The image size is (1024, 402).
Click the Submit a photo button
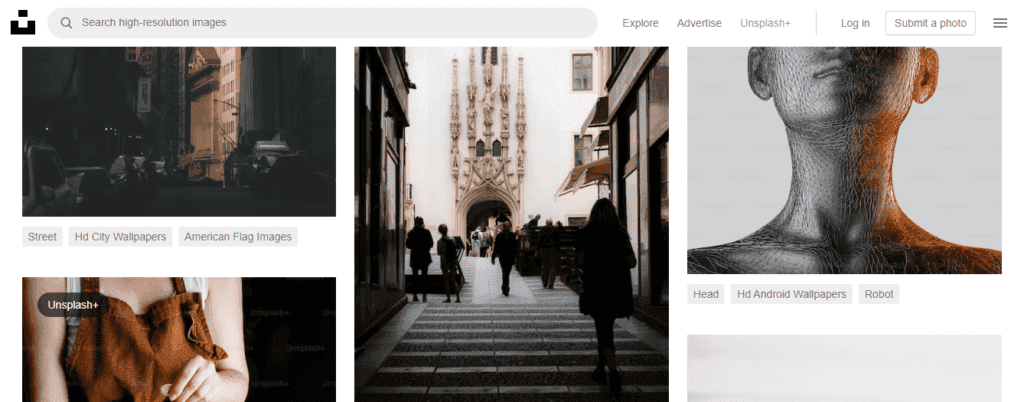coord(930,23)
